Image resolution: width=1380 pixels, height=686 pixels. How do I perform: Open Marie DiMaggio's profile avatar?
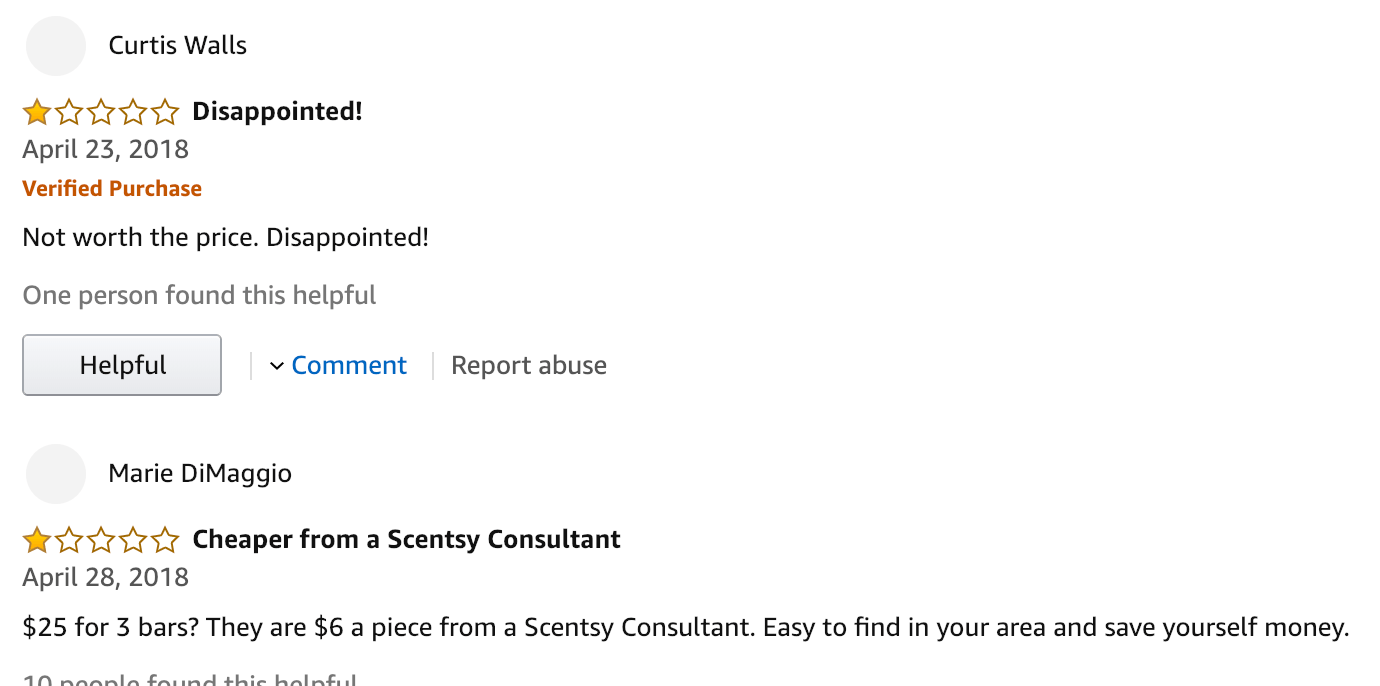[x=56, y=474]
